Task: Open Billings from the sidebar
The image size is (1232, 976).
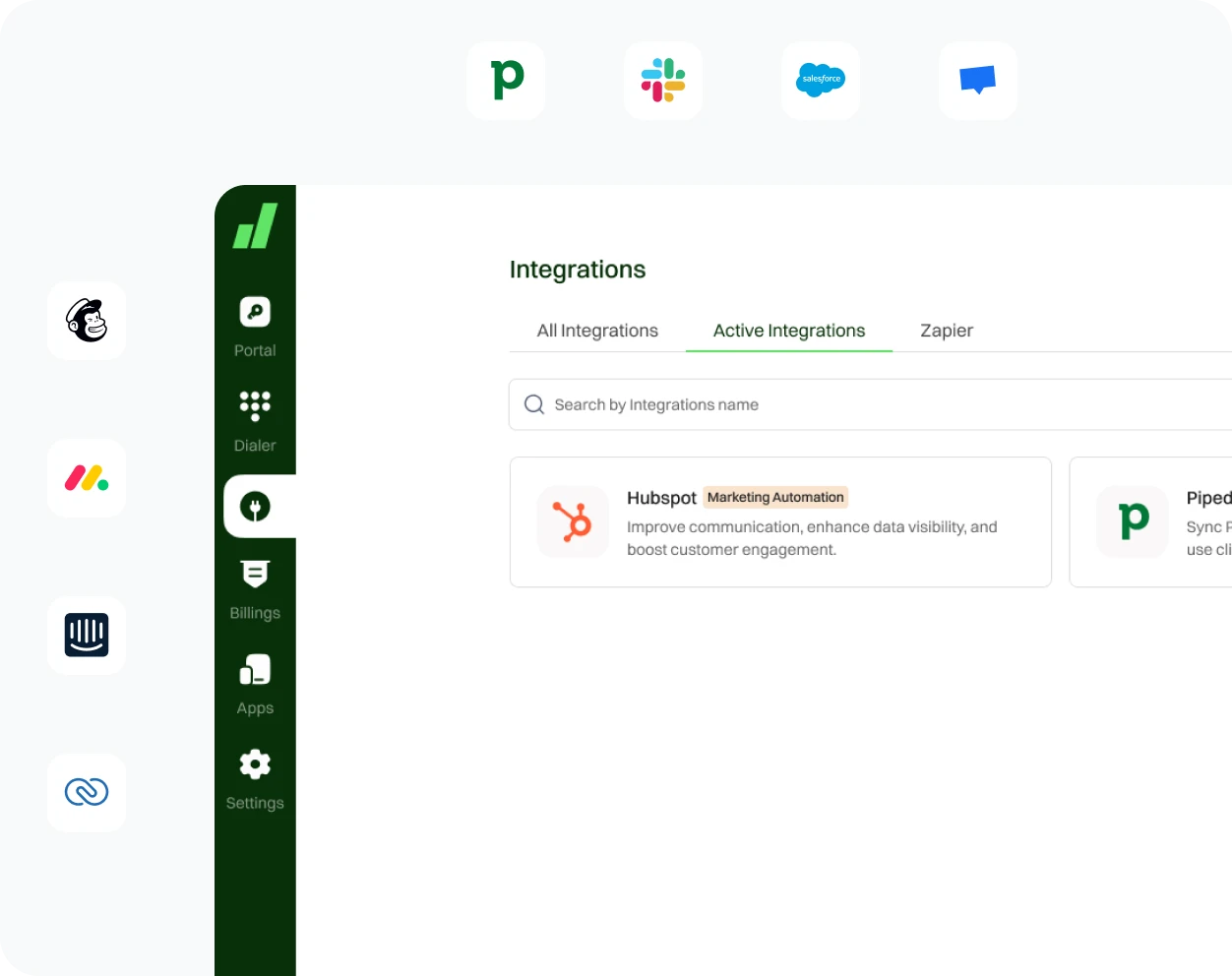Action: coord(254,574)
